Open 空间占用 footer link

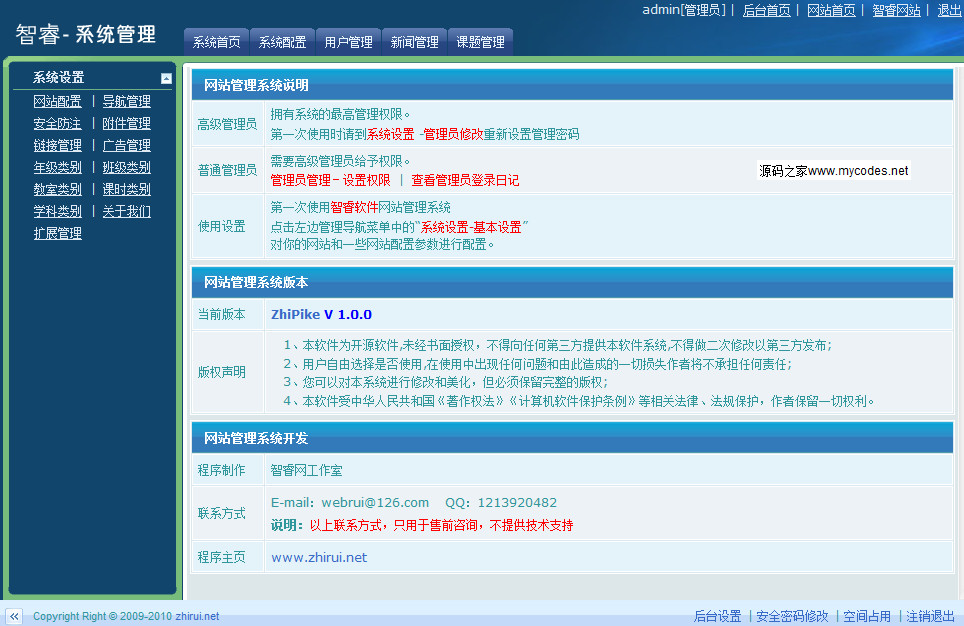[867, 616]
